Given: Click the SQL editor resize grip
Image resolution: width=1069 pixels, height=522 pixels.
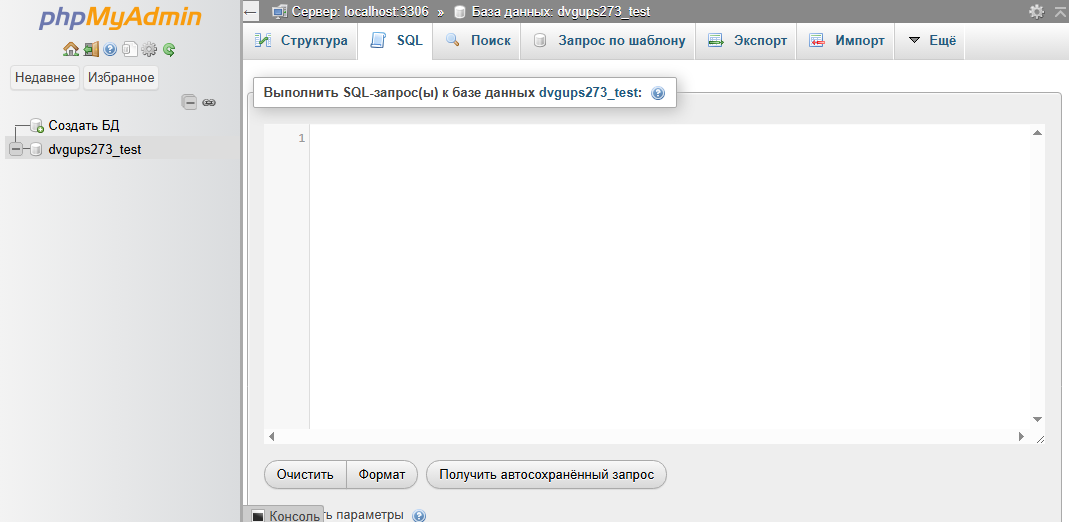Looking at the screenshot, I should [x=1040, y=439].
